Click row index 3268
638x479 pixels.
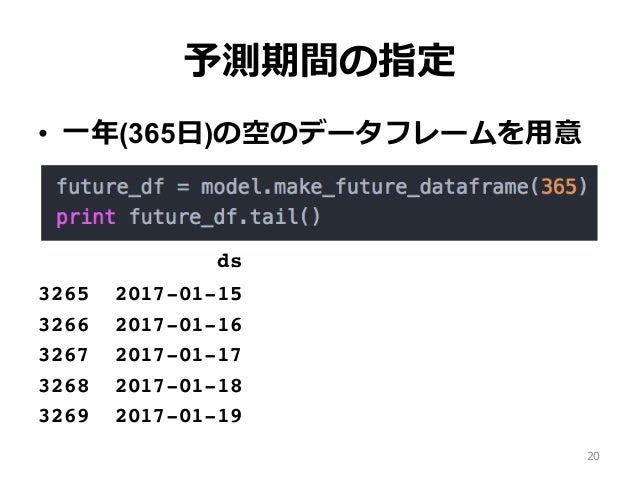(64, 386)
